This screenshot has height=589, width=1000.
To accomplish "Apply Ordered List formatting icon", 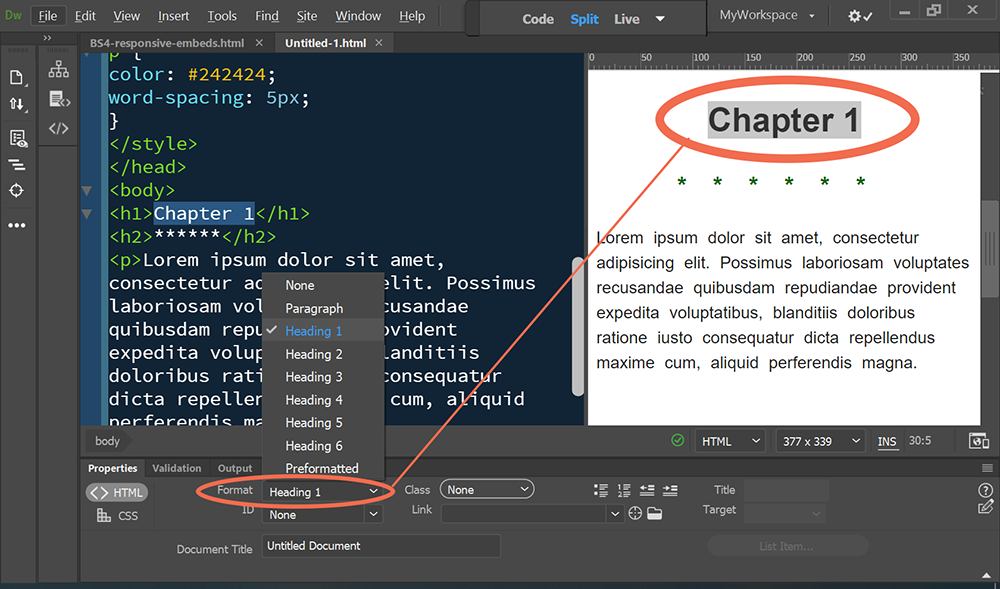I will point(624,490).
